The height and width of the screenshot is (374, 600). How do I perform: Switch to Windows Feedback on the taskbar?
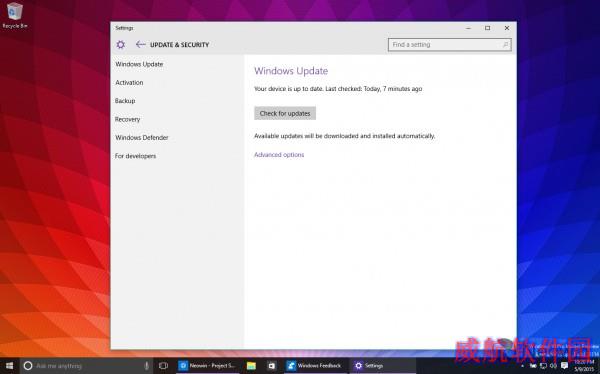coord(314,366)
